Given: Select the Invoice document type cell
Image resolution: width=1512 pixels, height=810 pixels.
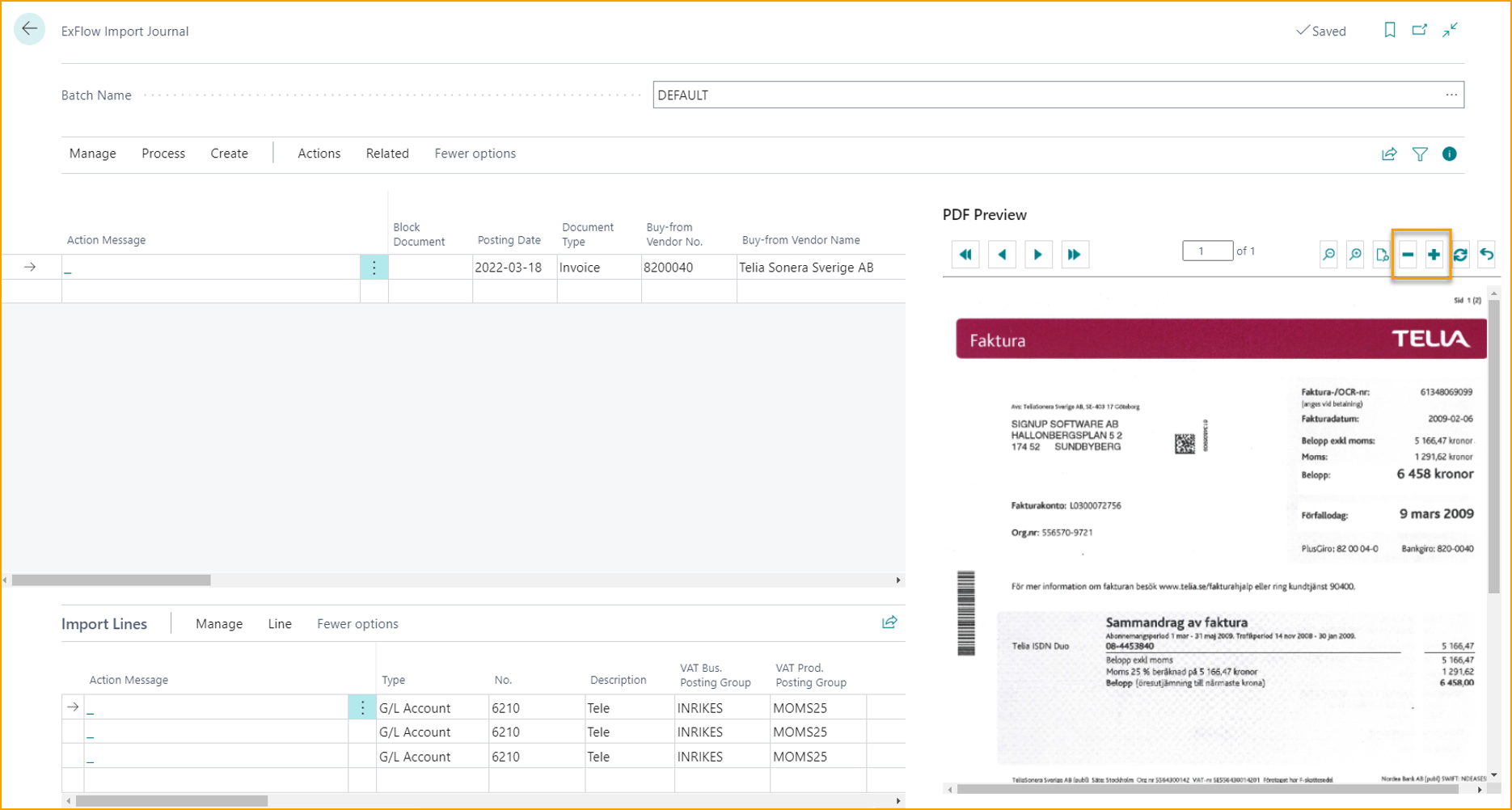Looking at the screenshot, I should click(599, 268).
